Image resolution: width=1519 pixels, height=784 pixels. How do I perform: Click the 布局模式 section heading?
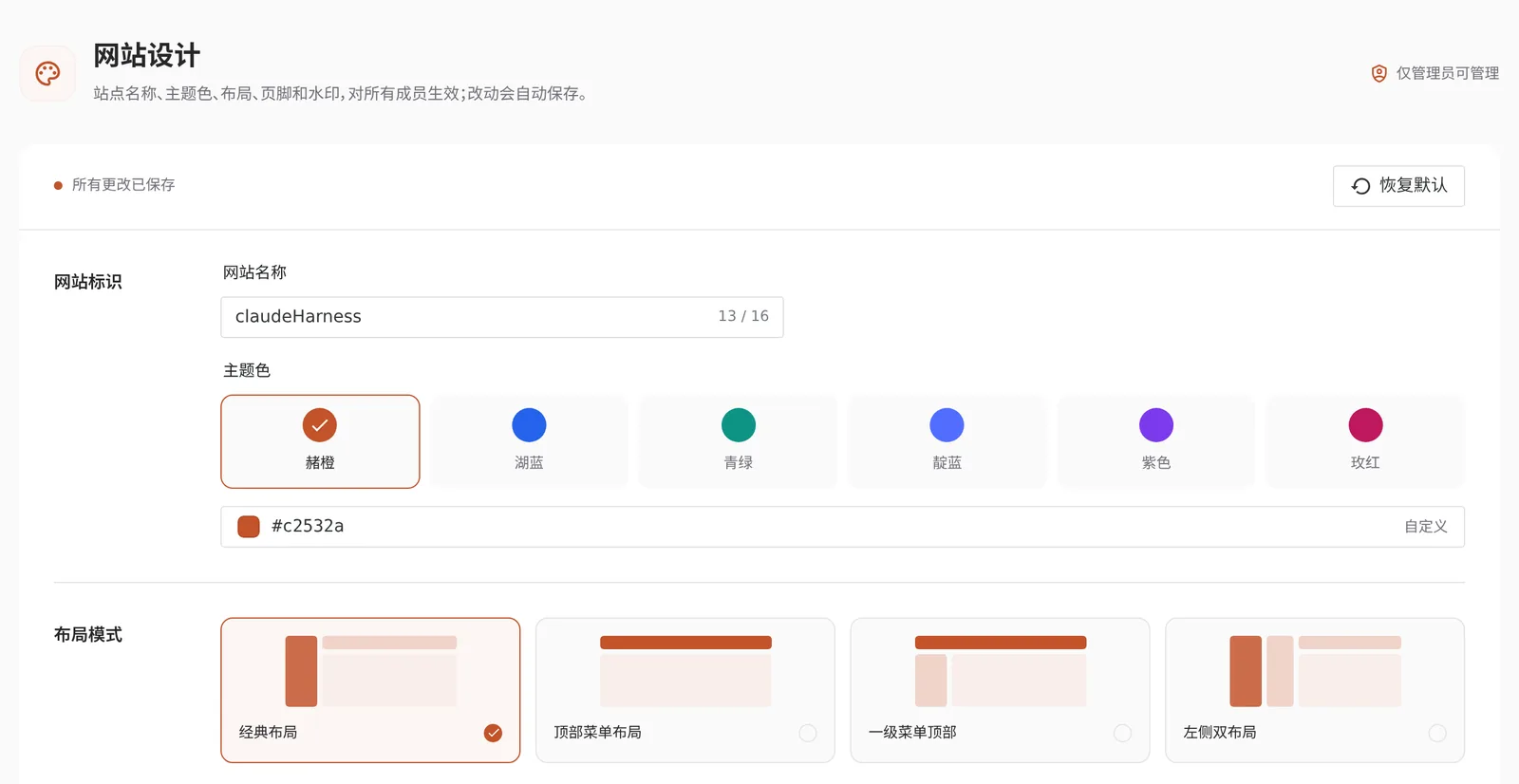[88, 635]
